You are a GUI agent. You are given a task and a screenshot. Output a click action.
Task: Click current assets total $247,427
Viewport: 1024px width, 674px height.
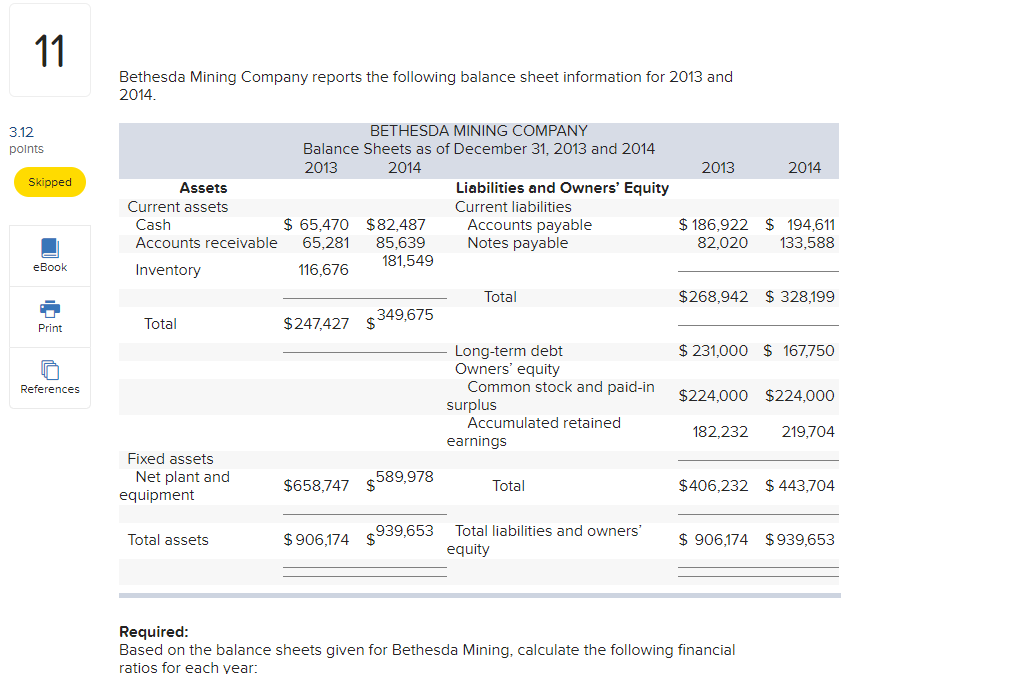(x=316, y=324)
